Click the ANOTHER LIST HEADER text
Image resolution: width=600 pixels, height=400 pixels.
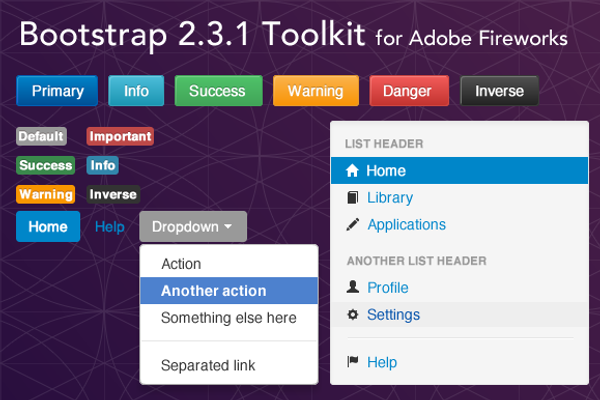(x=417, y=261)
